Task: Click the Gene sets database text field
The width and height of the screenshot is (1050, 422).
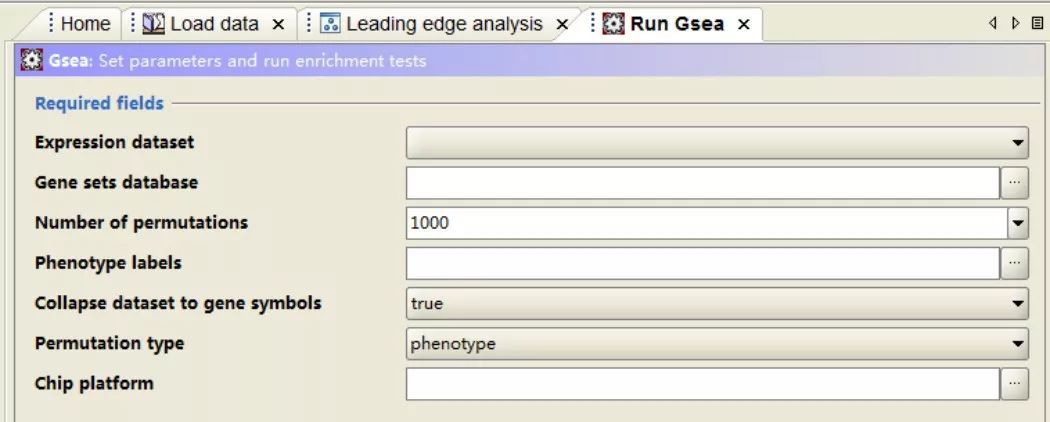Action: [702, 183]
